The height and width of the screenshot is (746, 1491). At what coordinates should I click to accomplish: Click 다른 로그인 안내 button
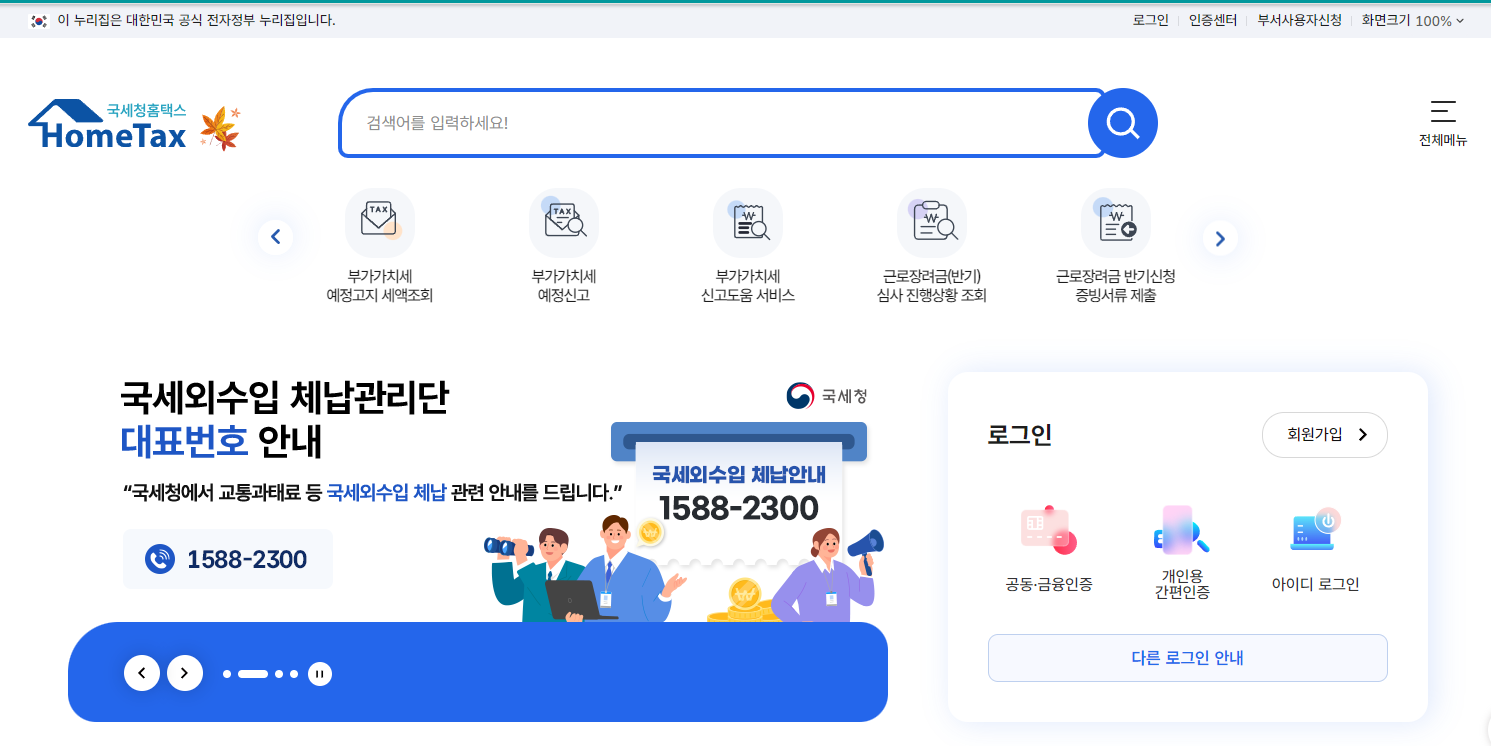pyautogui.click(x=1188, y=658)
